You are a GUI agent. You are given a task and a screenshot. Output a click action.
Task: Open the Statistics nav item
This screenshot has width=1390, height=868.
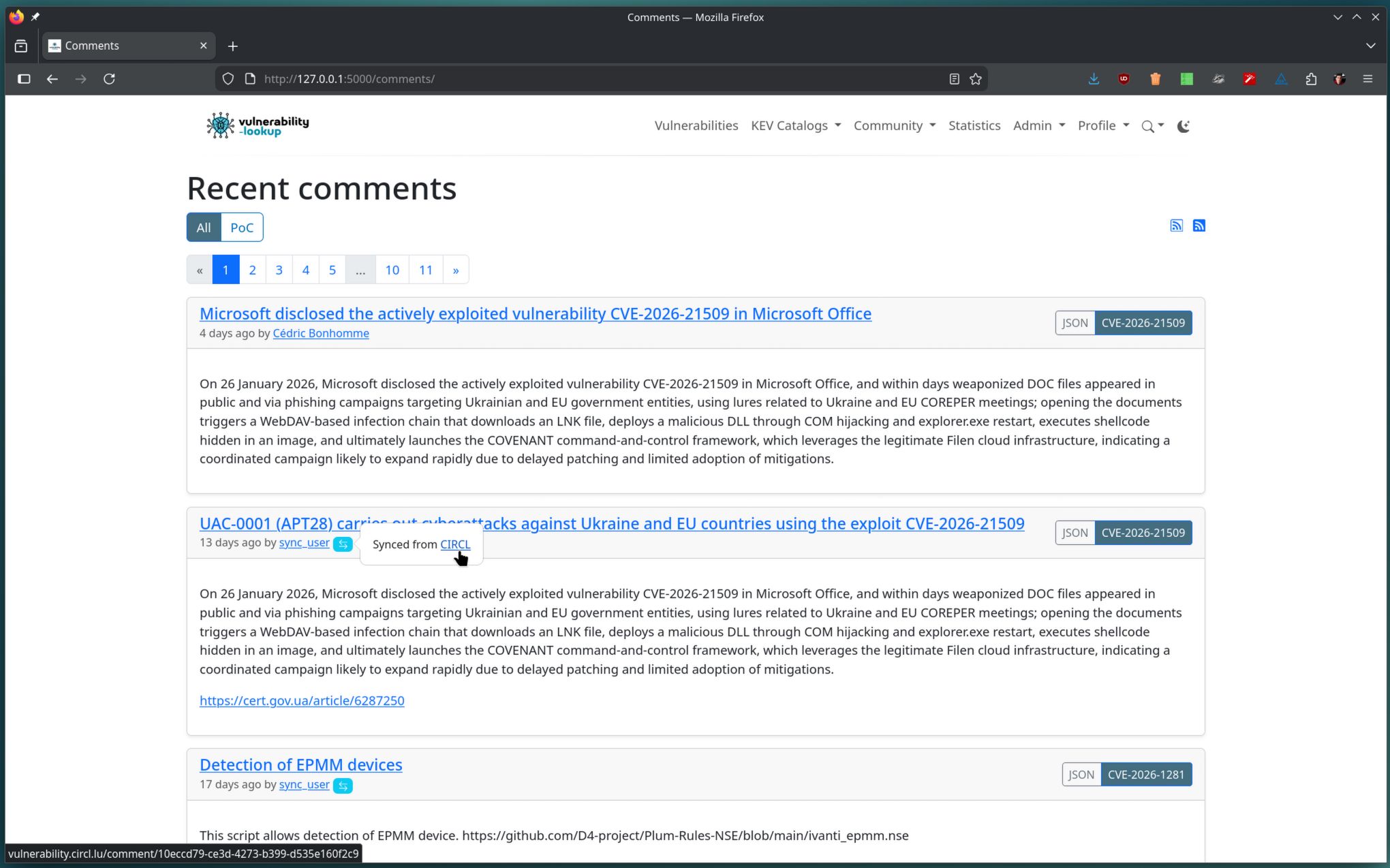[x=974, y=125]
